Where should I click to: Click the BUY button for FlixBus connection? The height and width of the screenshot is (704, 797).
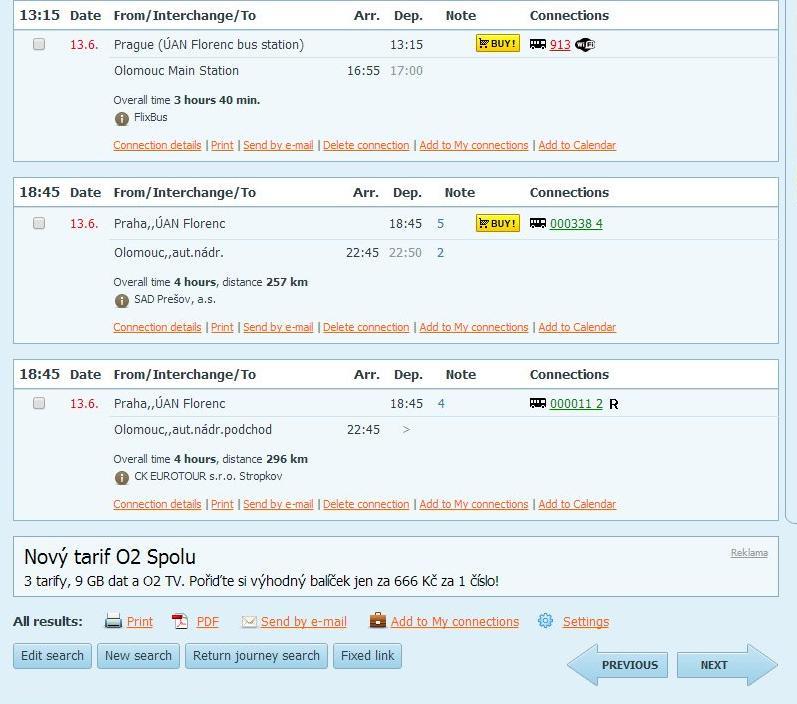[x=497, y=44]
